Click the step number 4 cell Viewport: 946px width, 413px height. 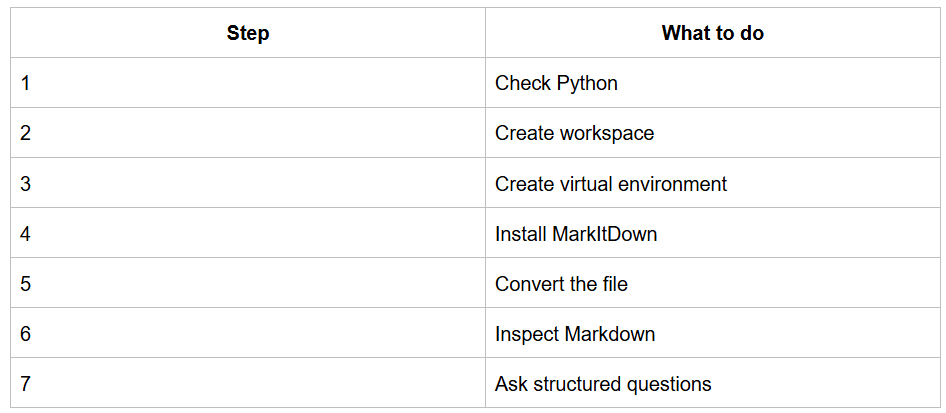pos(248,233)
